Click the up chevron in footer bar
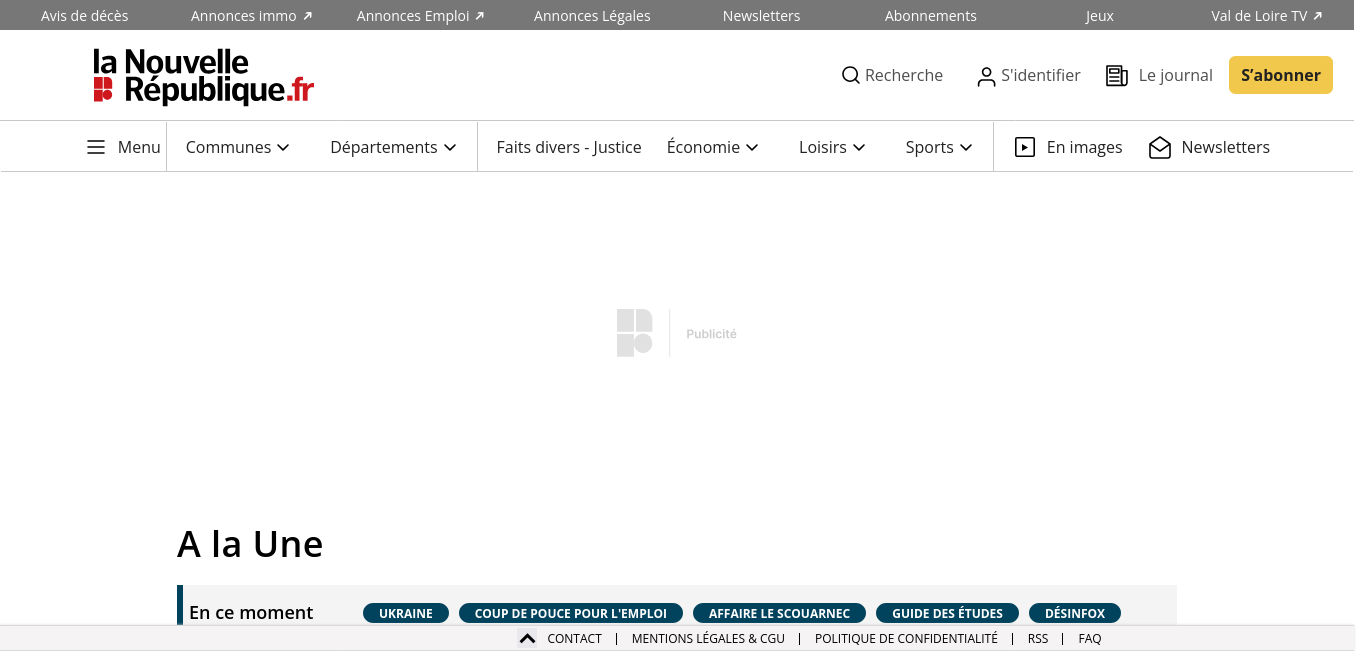The height and width of the screenshot is (651, 1366). (527, 638)
